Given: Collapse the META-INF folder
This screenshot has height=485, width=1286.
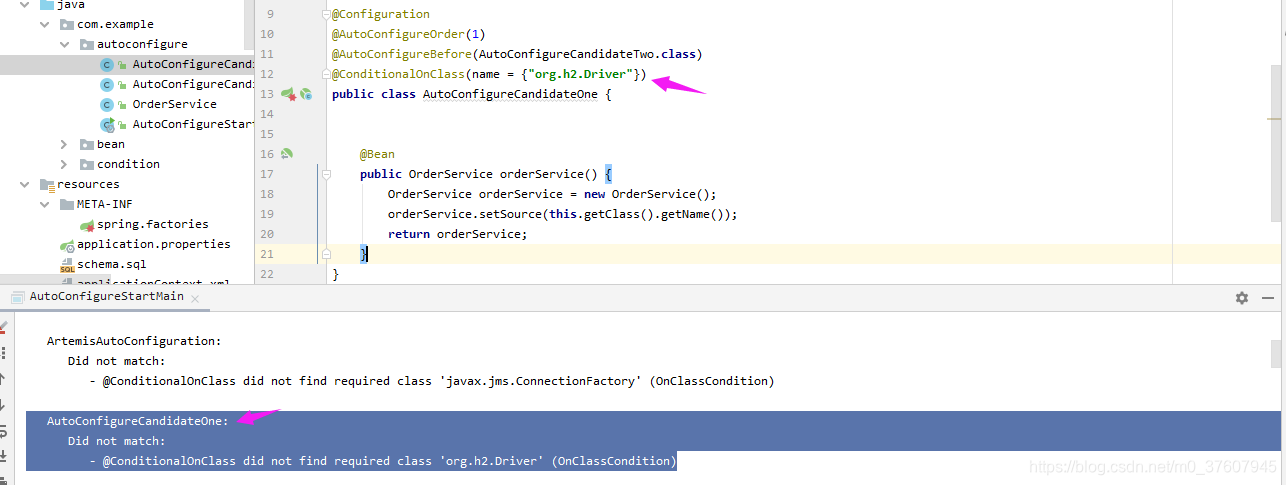Looking at the screenshot, I should coord(45,204).
